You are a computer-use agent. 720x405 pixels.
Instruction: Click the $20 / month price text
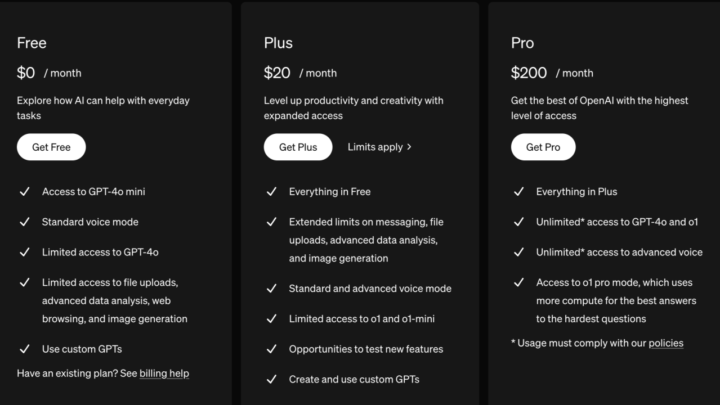tap(300, 73)
